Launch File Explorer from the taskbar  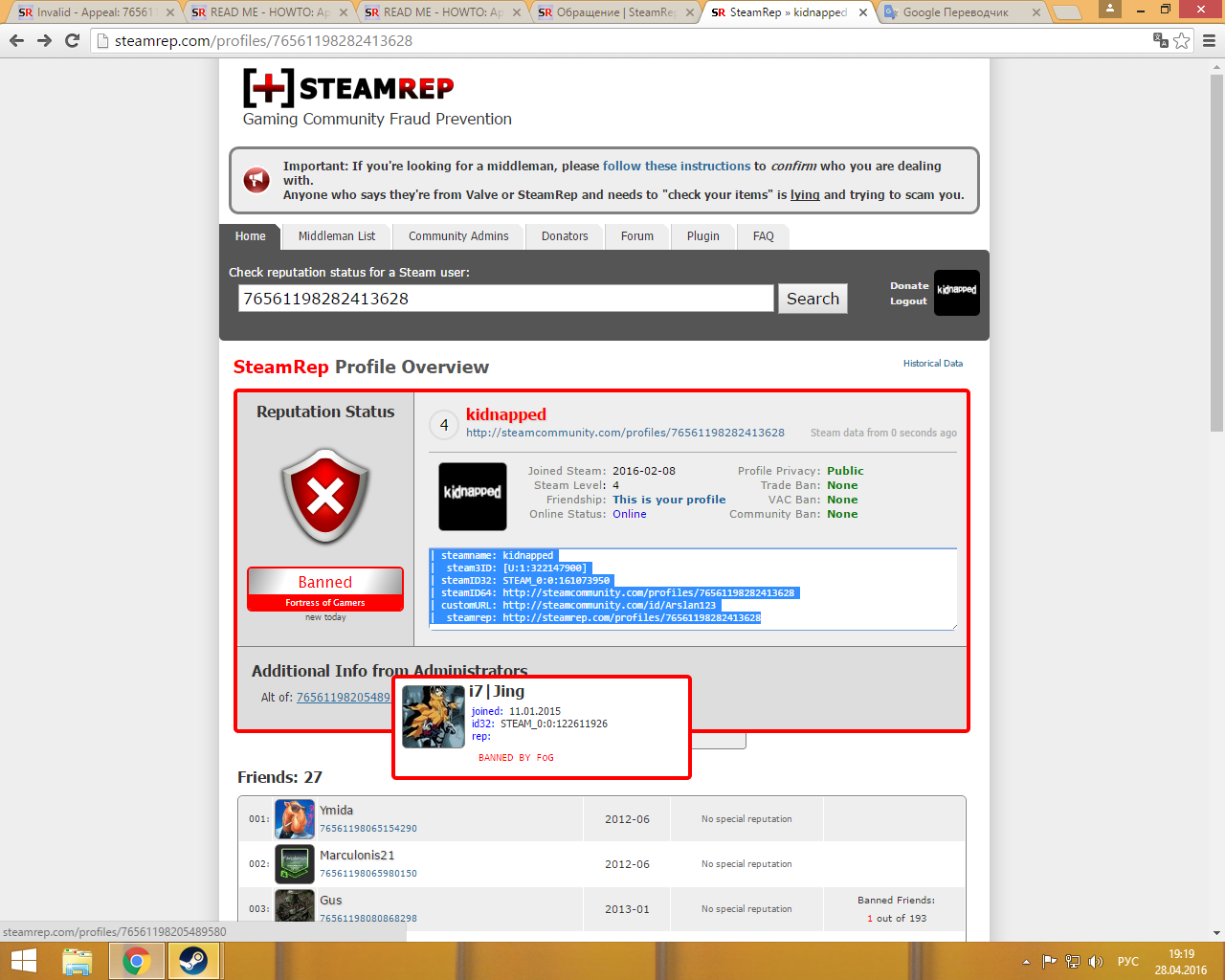(x=78, y=961)
